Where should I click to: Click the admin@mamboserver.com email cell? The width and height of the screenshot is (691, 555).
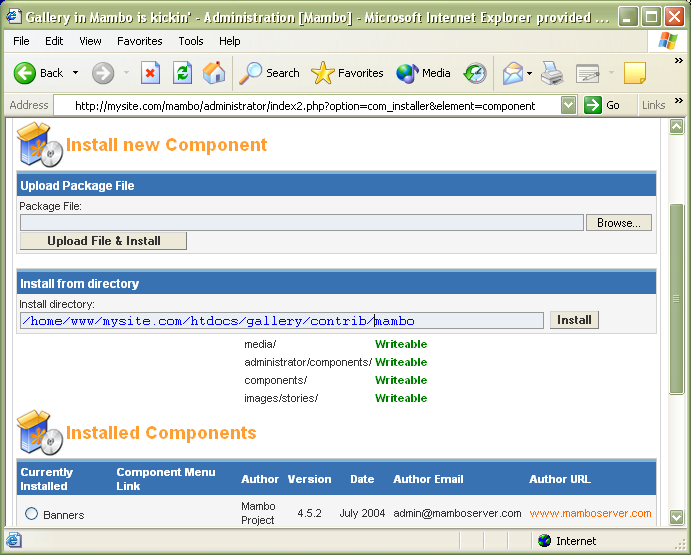pyautogui.click(x=457, y=513)
